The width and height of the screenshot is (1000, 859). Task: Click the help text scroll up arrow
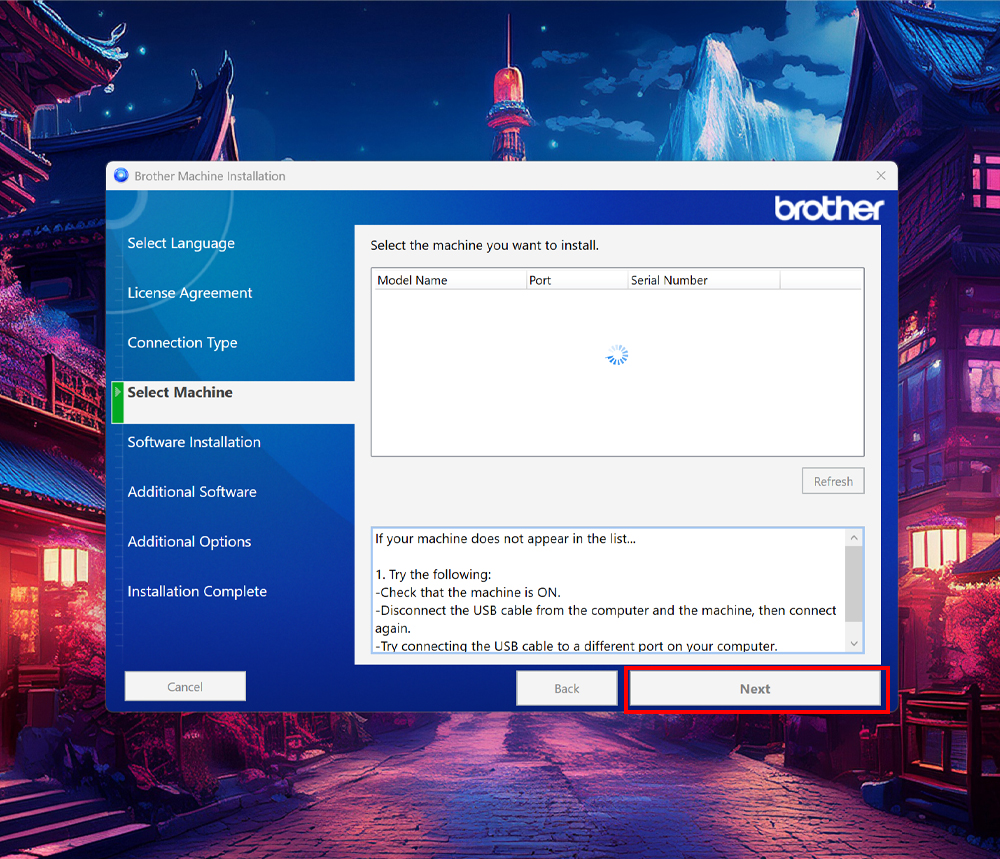coord(854,538)
